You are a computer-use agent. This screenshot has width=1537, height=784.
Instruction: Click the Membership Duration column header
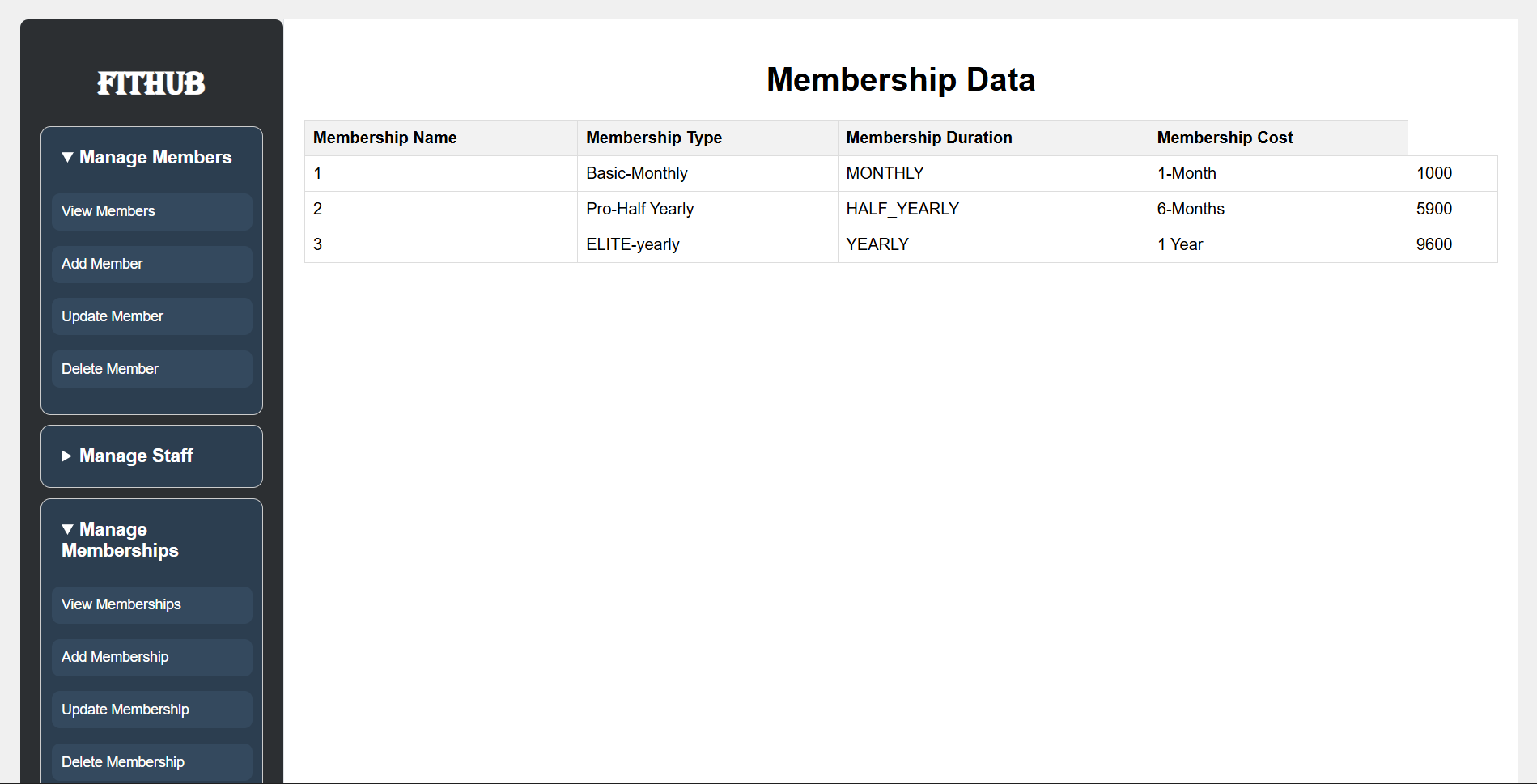929,138
